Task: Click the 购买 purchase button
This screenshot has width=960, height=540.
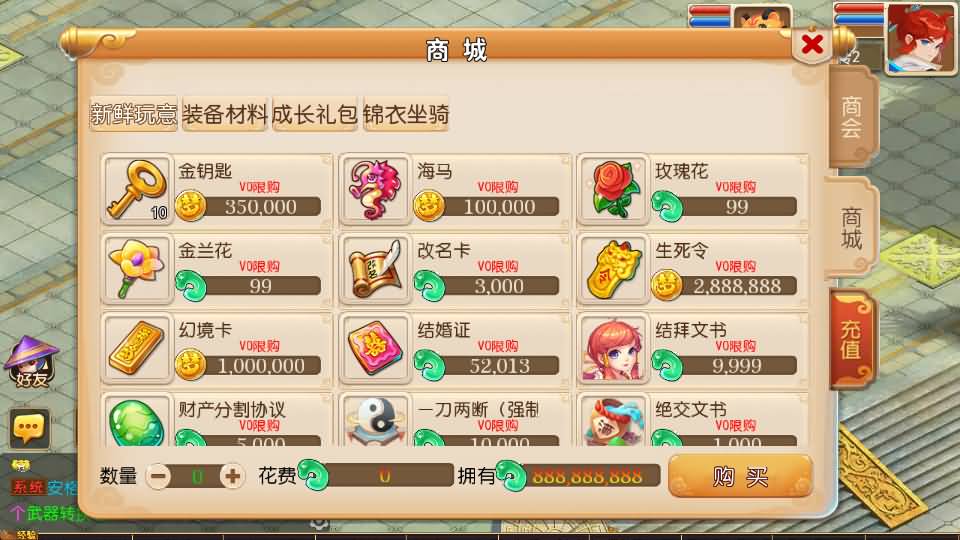Action: tap(740, 476)
